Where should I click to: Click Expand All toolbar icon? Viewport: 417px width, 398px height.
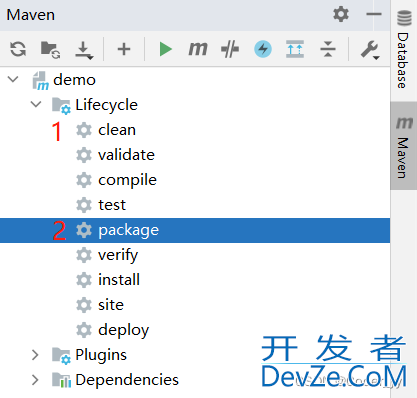click(x=295, y=49)
